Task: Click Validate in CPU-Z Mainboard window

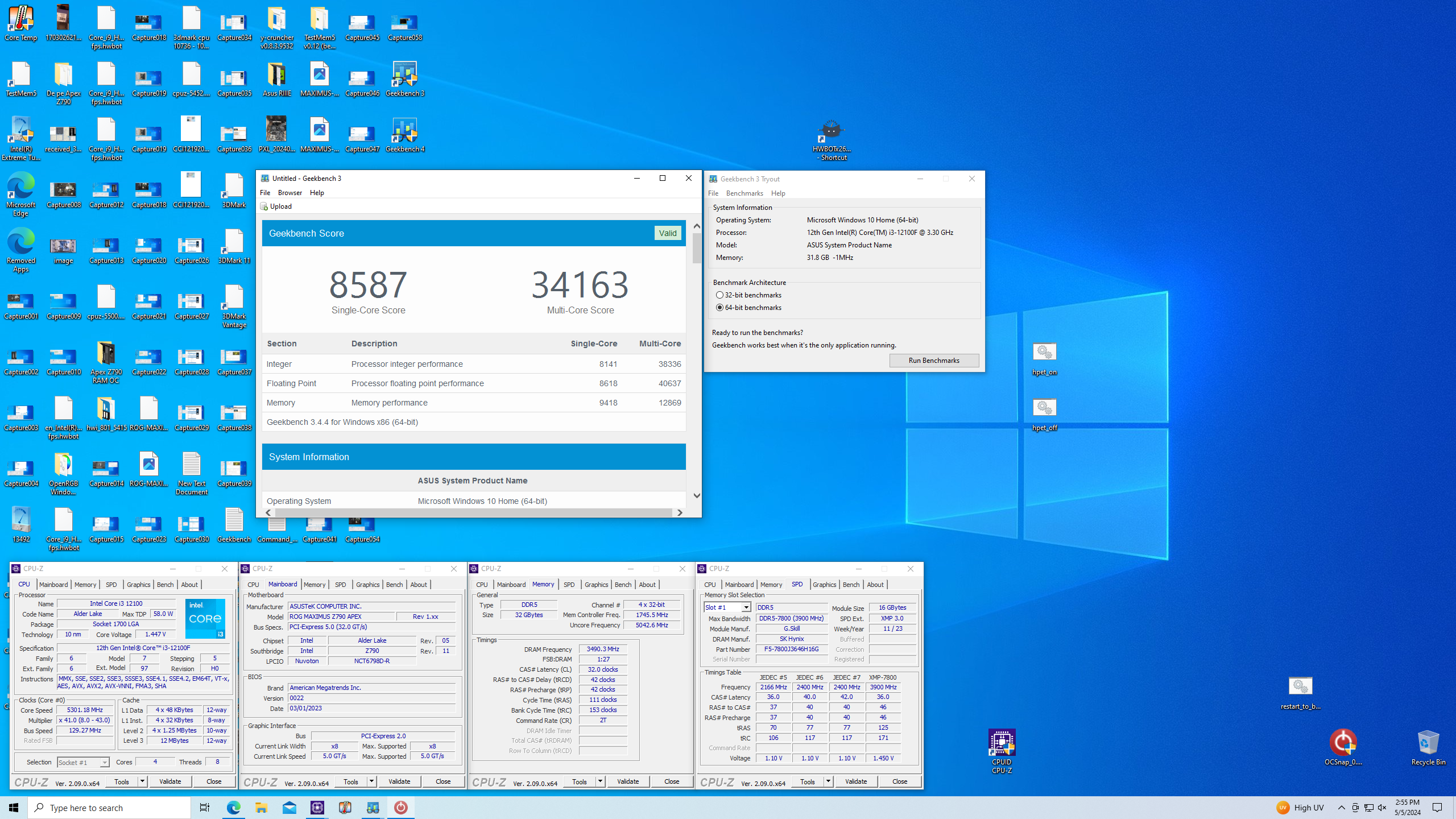Action: click(399, 781)
